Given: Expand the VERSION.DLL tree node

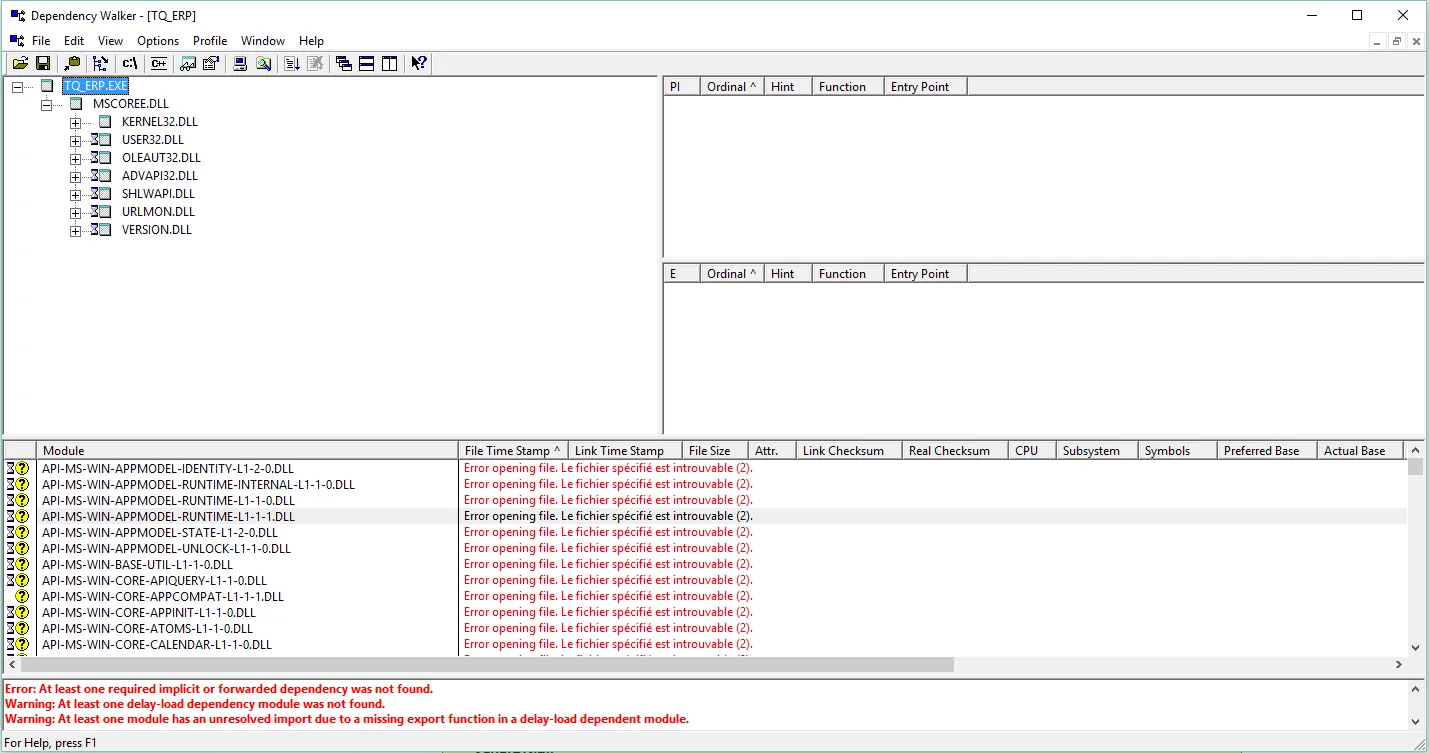Looking at the screenshot, I should (x=75, y=231).
